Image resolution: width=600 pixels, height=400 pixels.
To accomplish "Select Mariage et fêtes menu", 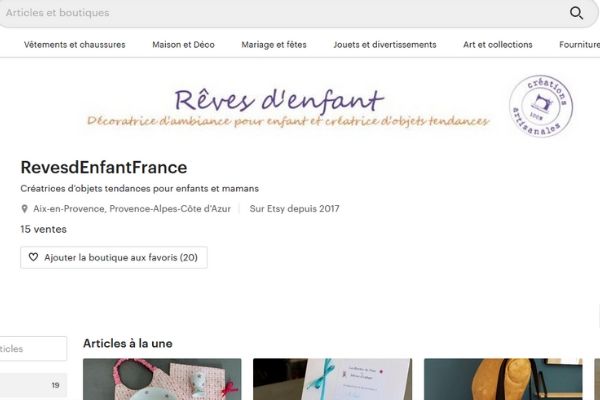I will (x=274, y=45).
